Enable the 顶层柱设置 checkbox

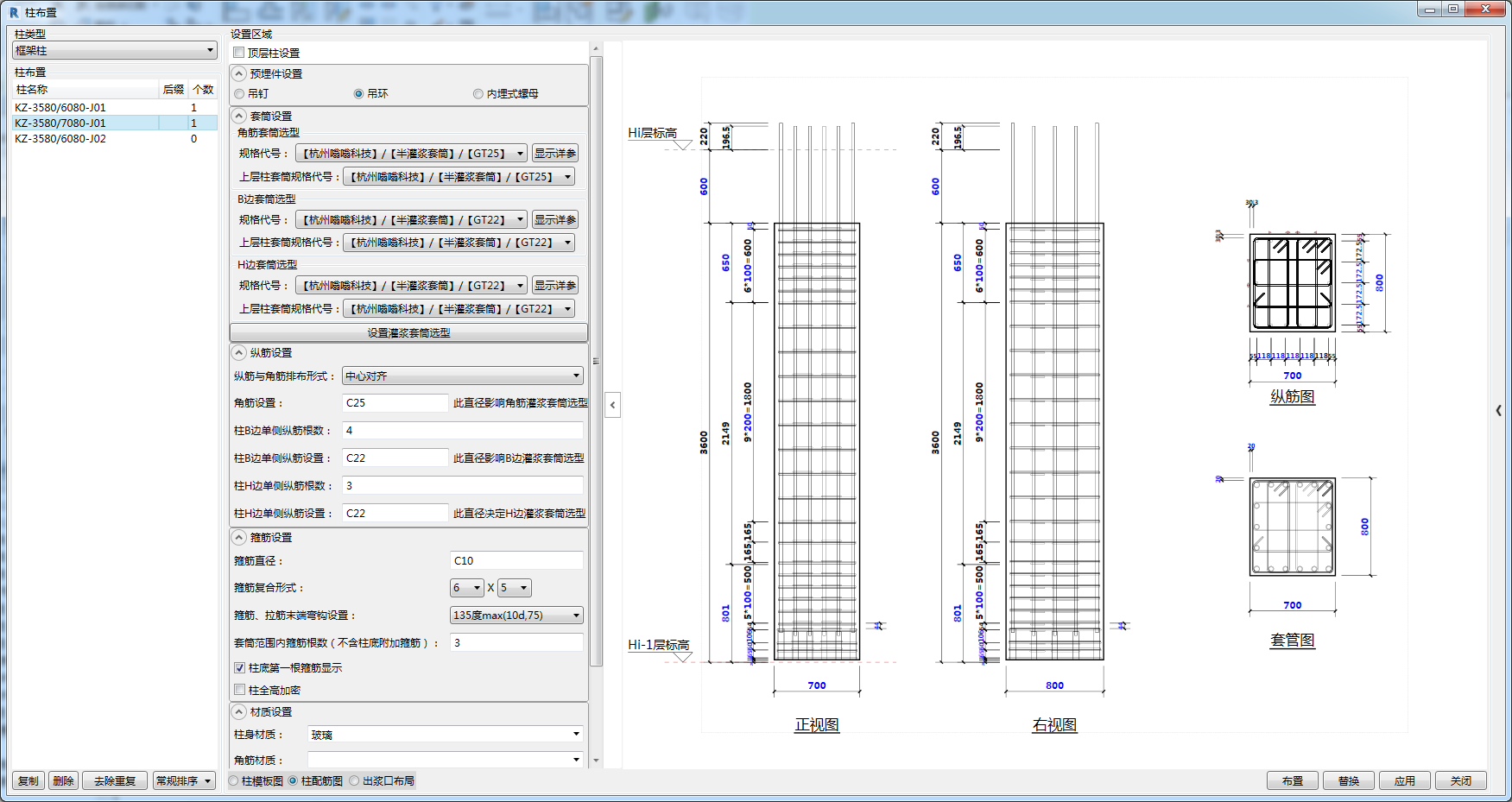[x=239, y=53]
